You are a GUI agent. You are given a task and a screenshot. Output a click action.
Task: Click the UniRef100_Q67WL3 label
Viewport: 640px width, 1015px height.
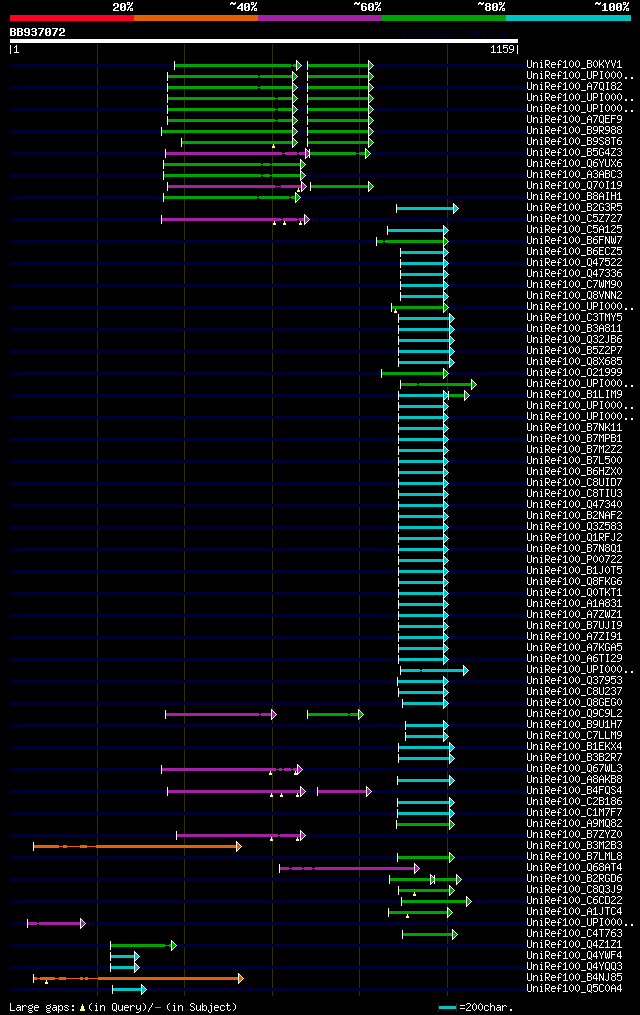(x=574, y=768)
